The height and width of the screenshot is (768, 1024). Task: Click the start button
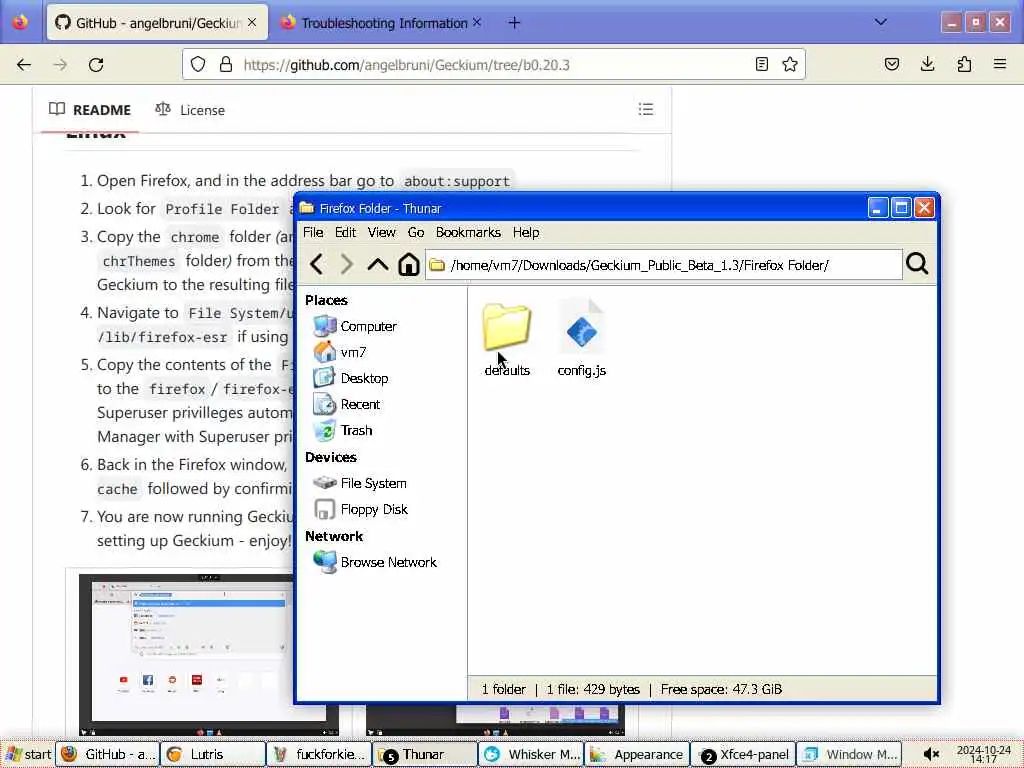coord(27,754)
